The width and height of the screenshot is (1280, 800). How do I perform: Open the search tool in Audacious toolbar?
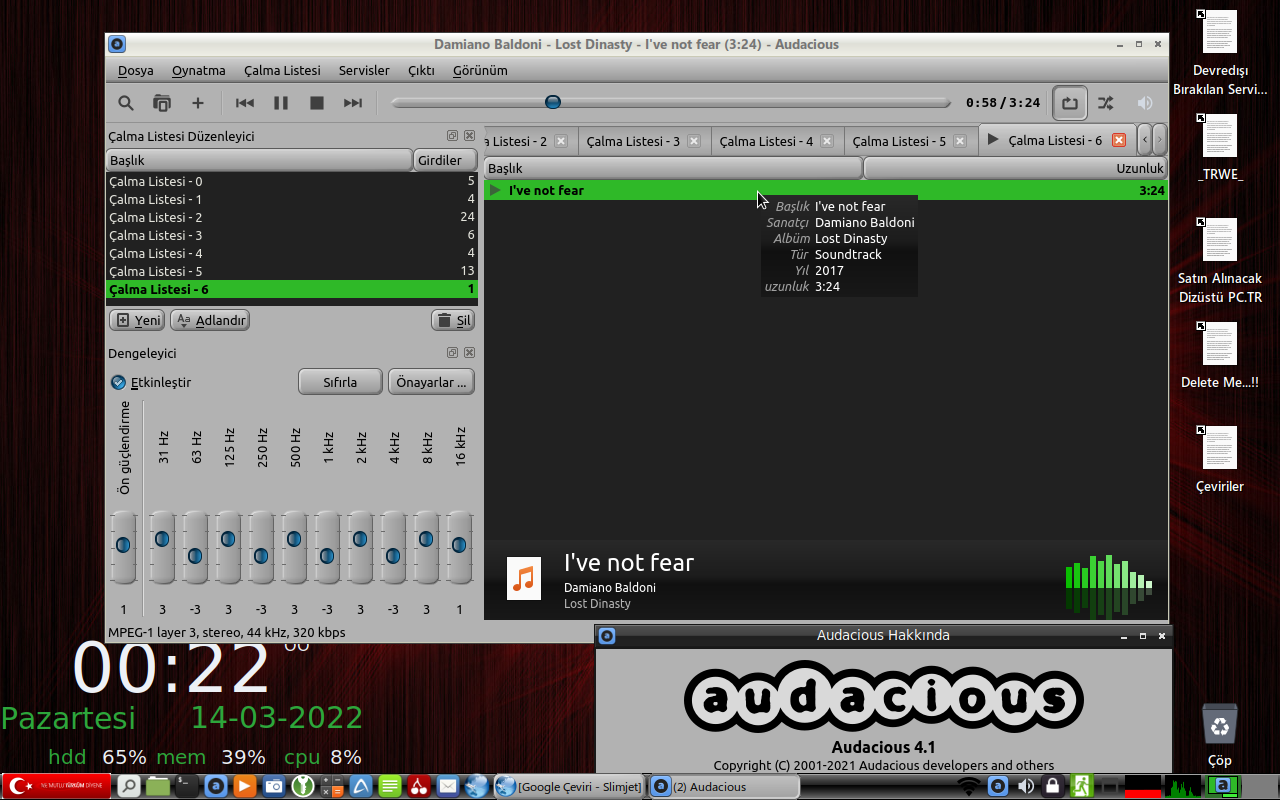(x=126, y=103)
